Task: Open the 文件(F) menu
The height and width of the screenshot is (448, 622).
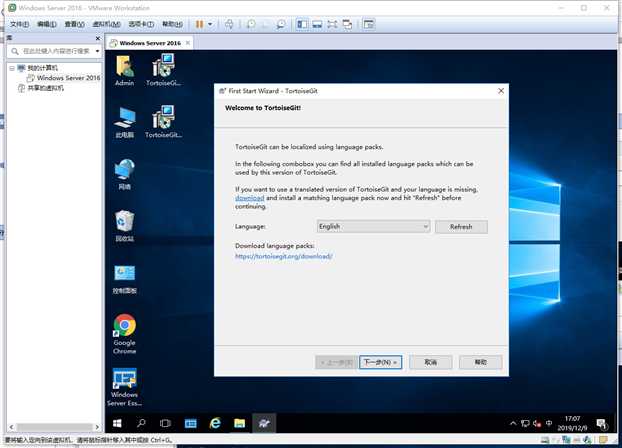Action: pos(19,24)
